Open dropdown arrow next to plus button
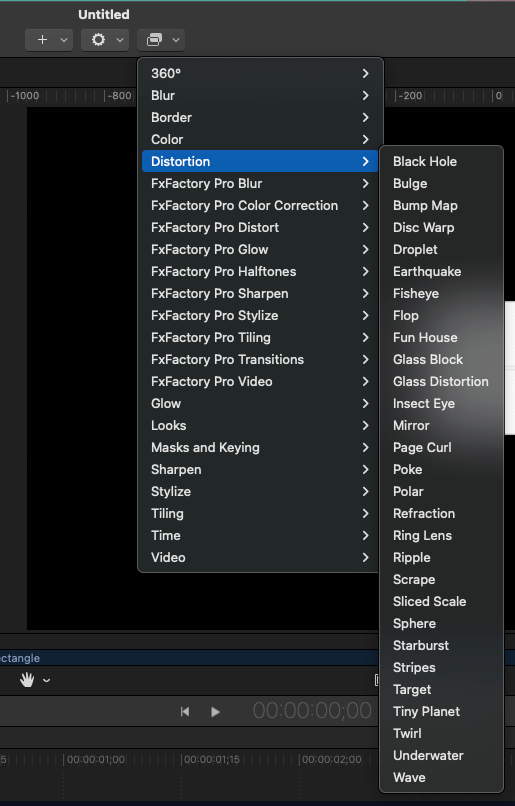 coord(64,40)
